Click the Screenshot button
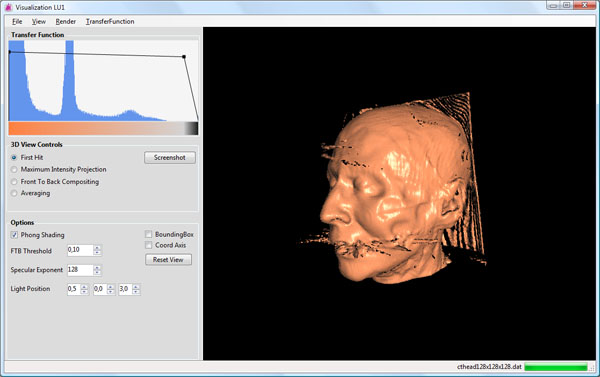 (x=170, y=158)
